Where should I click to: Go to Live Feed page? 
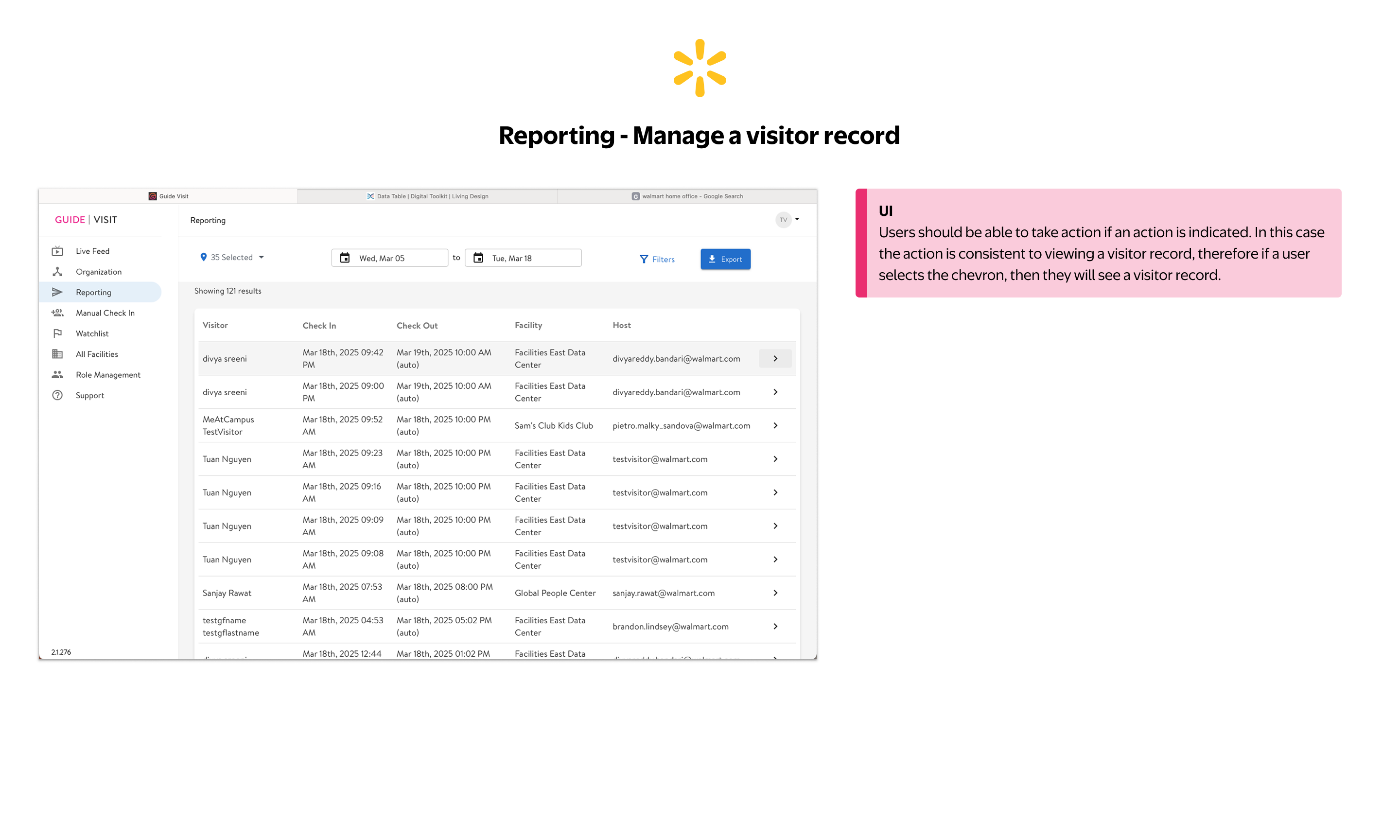[101, 251]
